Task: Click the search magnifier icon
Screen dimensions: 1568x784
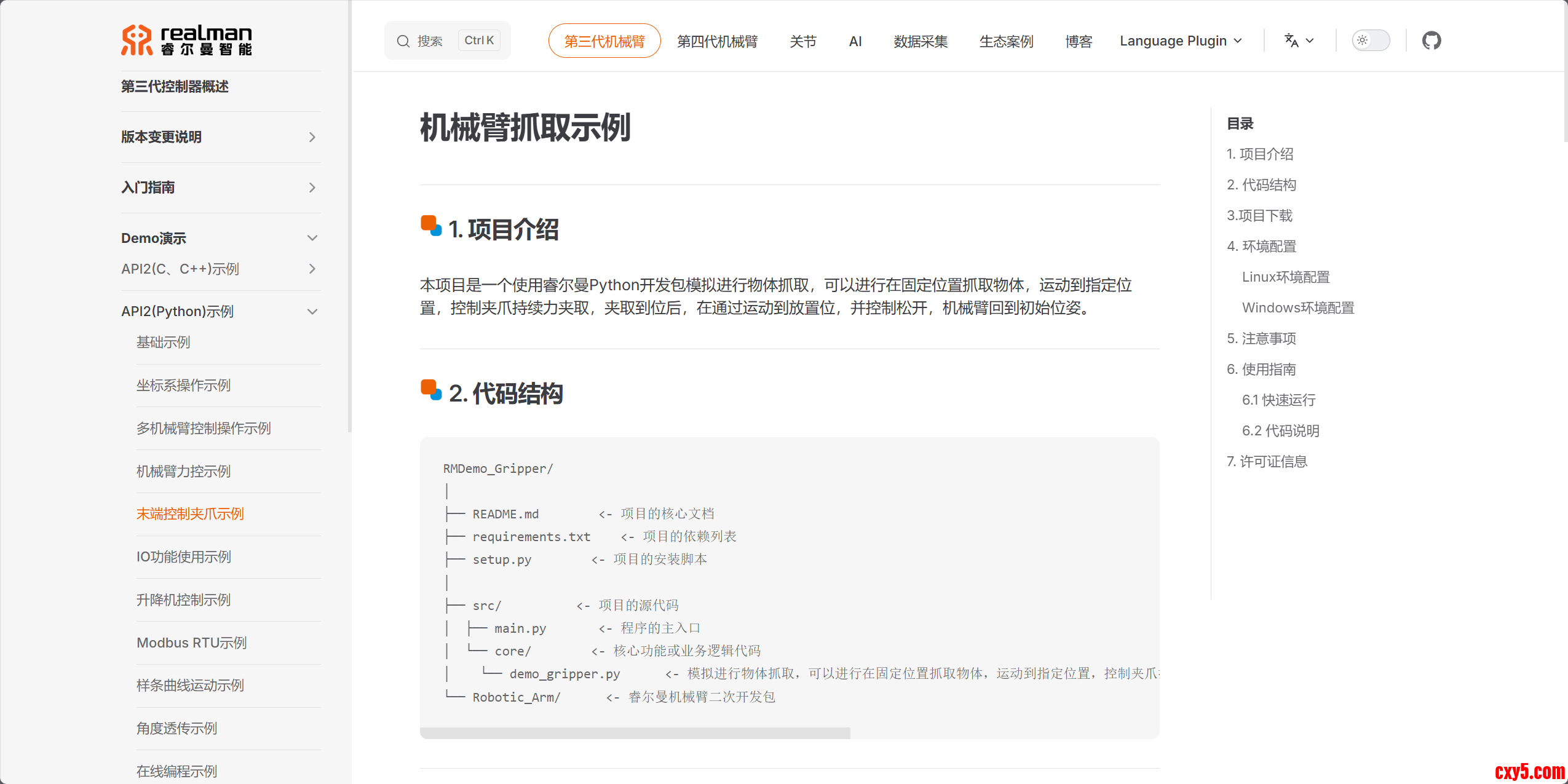Action: (x=403, y=41)
